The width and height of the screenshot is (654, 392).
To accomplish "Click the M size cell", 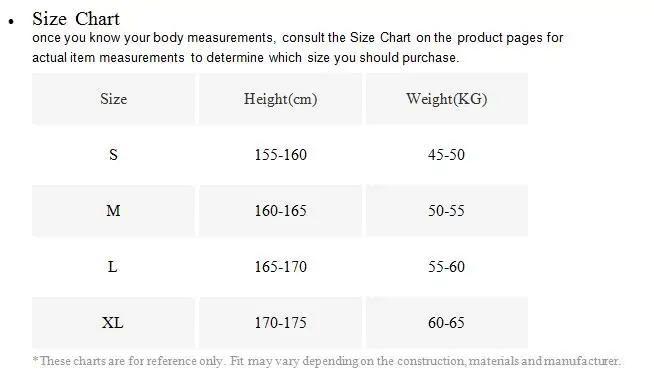I will coord(113,211).
